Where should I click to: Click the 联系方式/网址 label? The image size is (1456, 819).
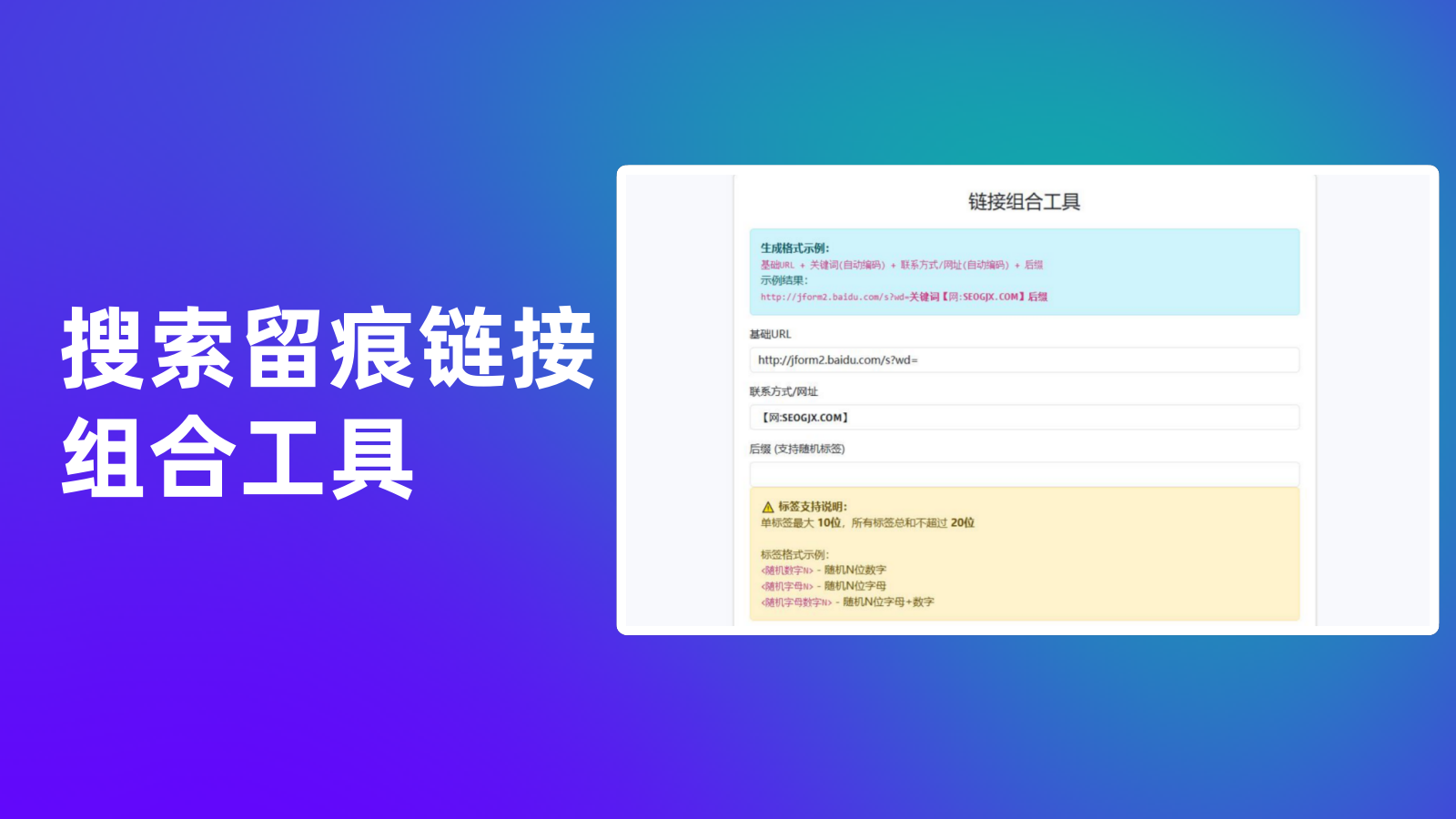[784, 391]
